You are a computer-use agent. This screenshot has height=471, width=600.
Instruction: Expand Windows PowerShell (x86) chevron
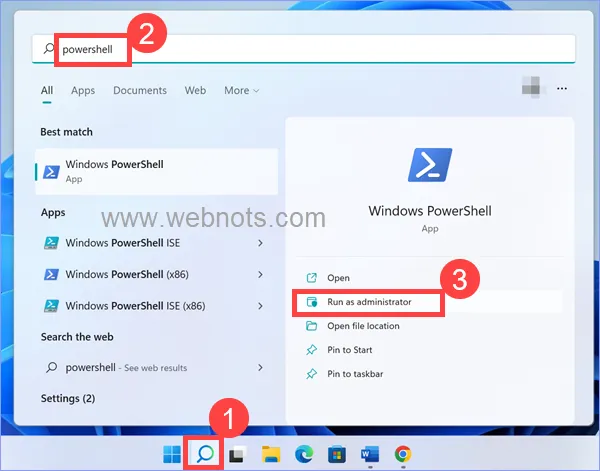click(x=261, y=274)
